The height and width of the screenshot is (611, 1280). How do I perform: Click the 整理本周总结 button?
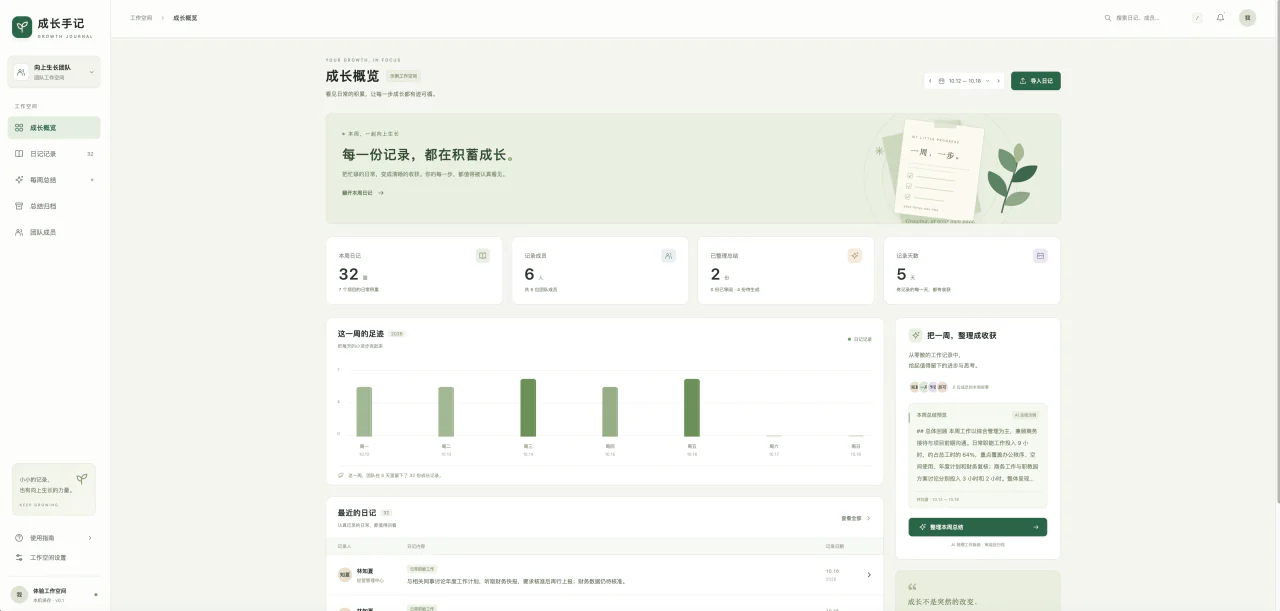pos(978,527)
